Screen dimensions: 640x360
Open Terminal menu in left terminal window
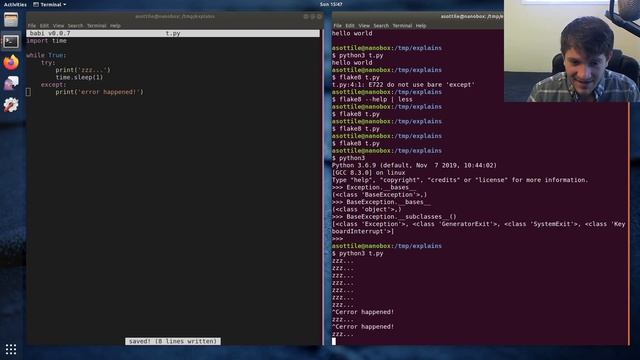click(x=97, y=26)
